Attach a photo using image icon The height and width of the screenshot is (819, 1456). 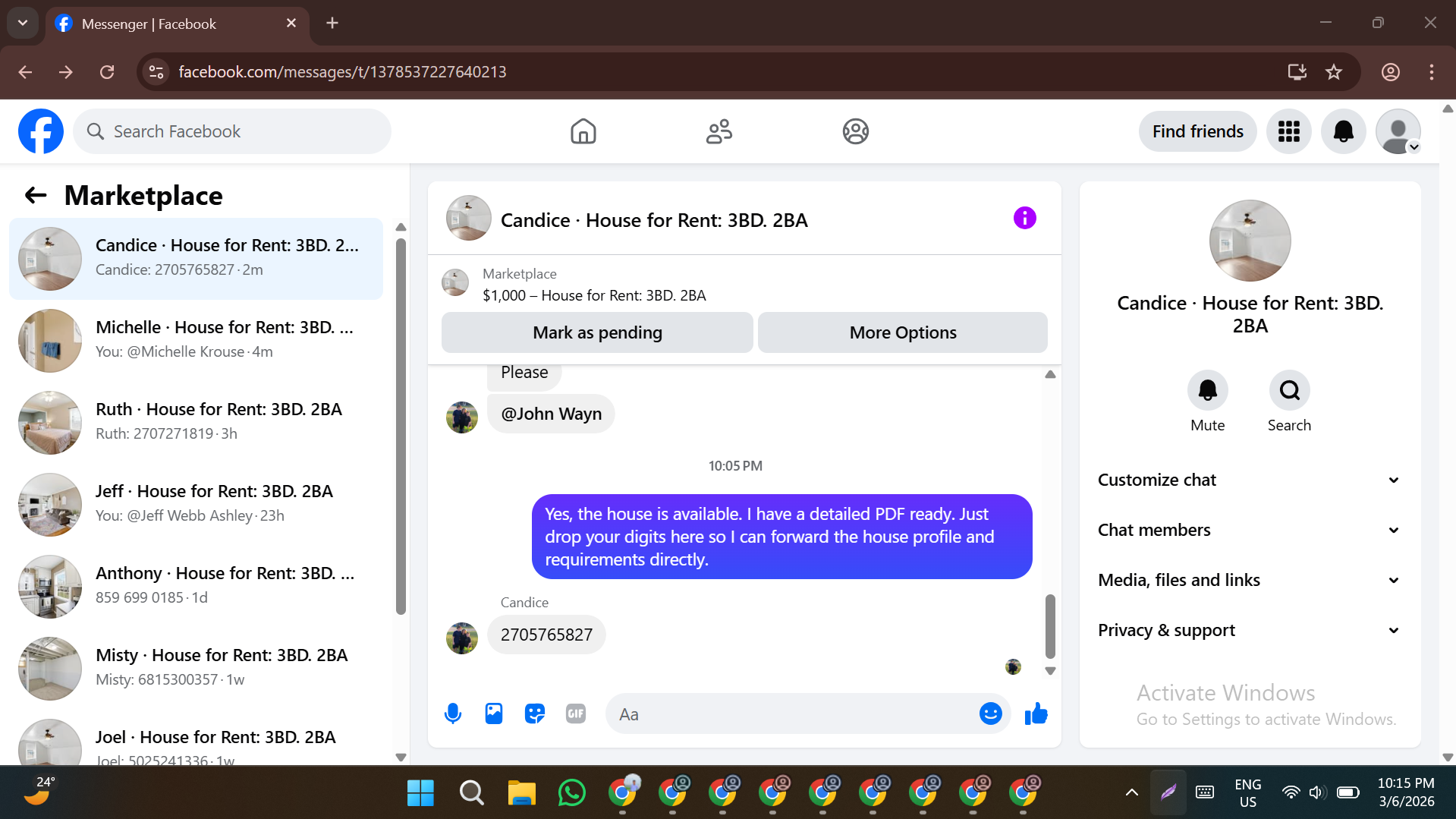[x=494, y=713]
